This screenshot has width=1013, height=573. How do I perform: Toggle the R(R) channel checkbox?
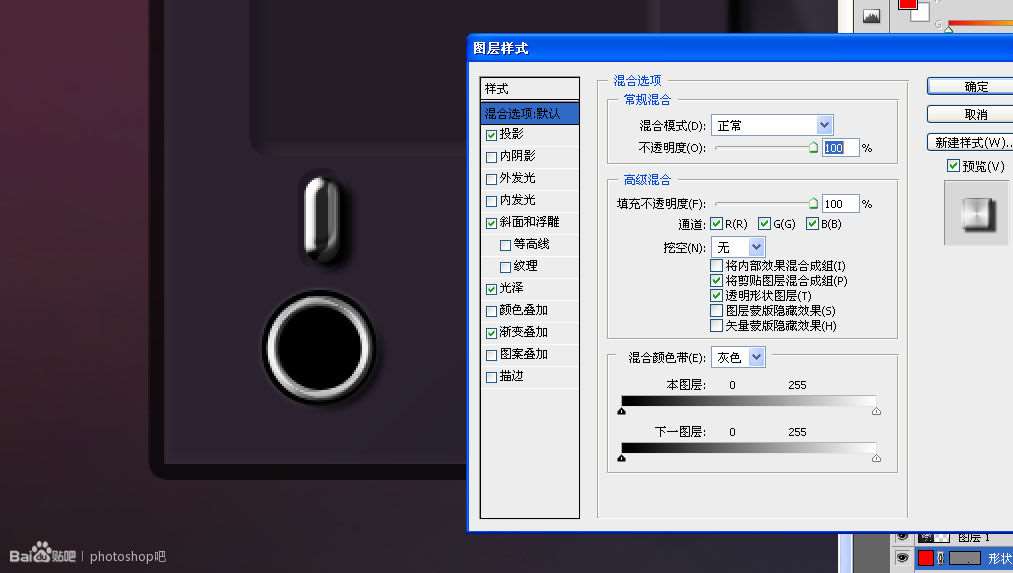pyautogui.click(x=716, y=224)
